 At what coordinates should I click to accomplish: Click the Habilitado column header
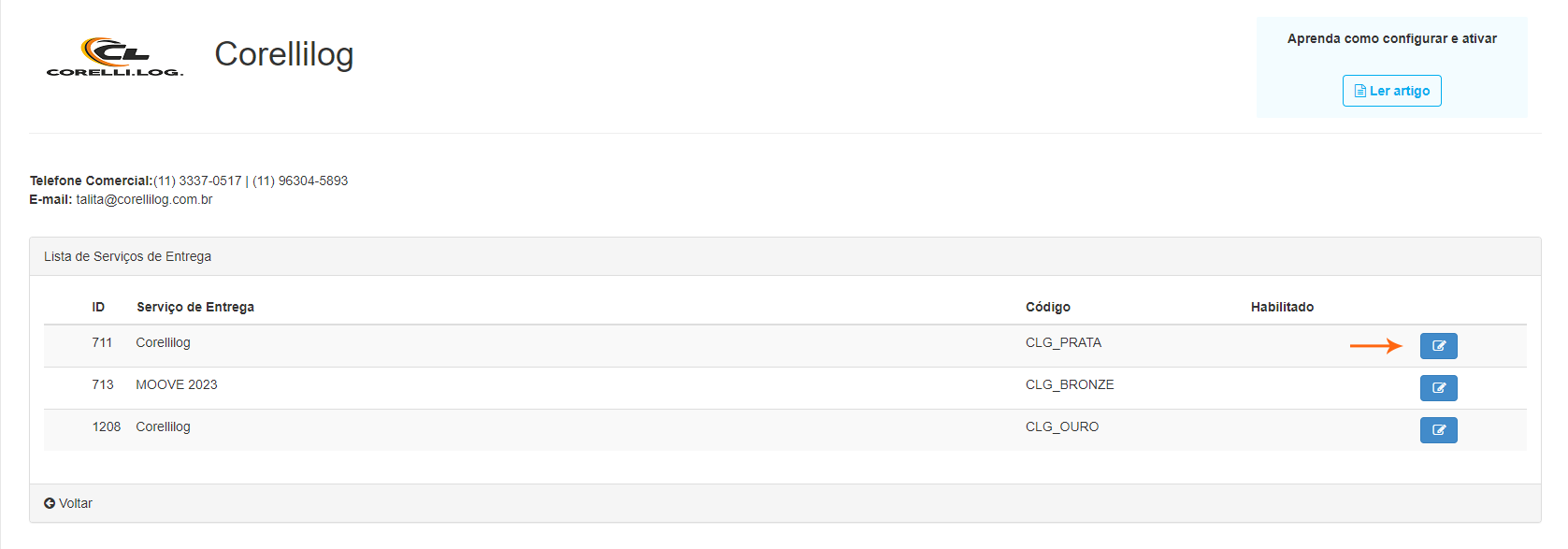[1282, 307]
